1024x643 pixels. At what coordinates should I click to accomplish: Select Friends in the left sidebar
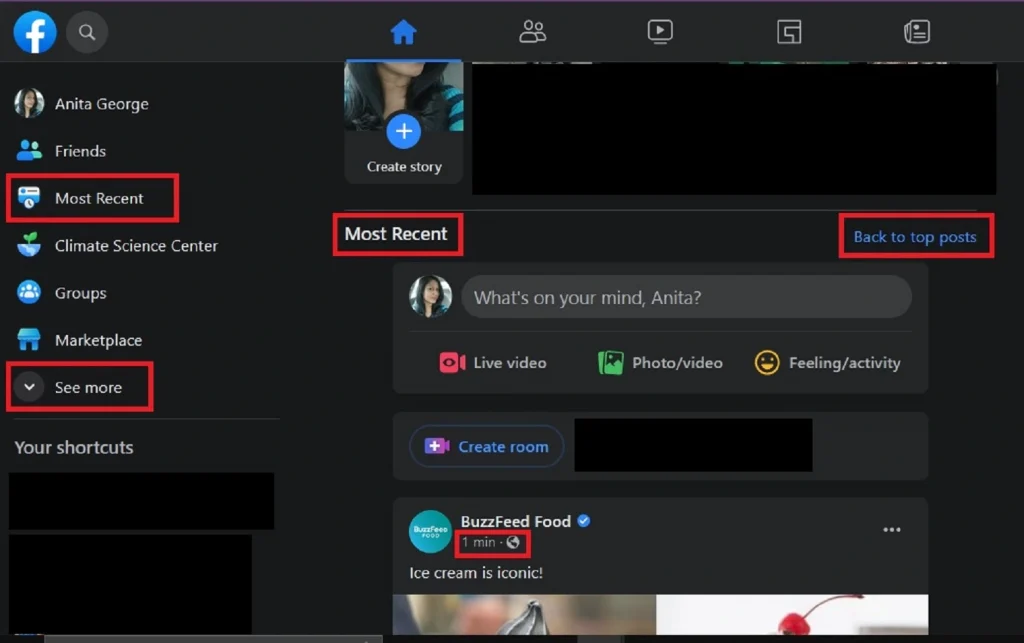coord(61,151)
